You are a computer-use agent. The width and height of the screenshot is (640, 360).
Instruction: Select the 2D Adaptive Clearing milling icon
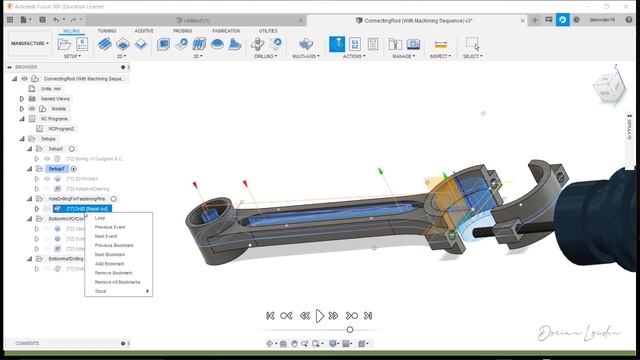click(x=105, y=44)
